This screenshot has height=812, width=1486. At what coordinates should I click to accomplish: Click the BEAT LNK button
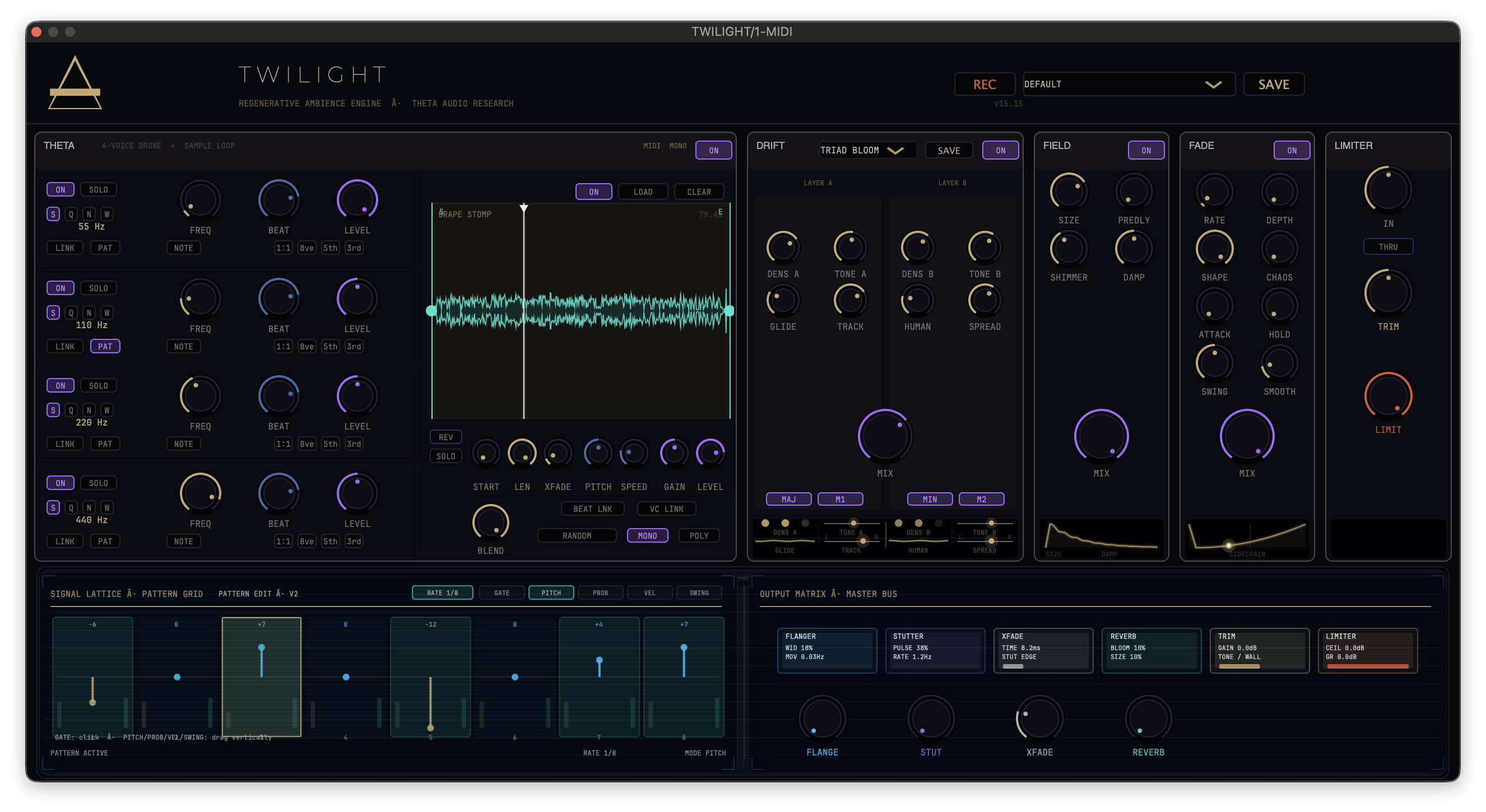tap(592, 508)
